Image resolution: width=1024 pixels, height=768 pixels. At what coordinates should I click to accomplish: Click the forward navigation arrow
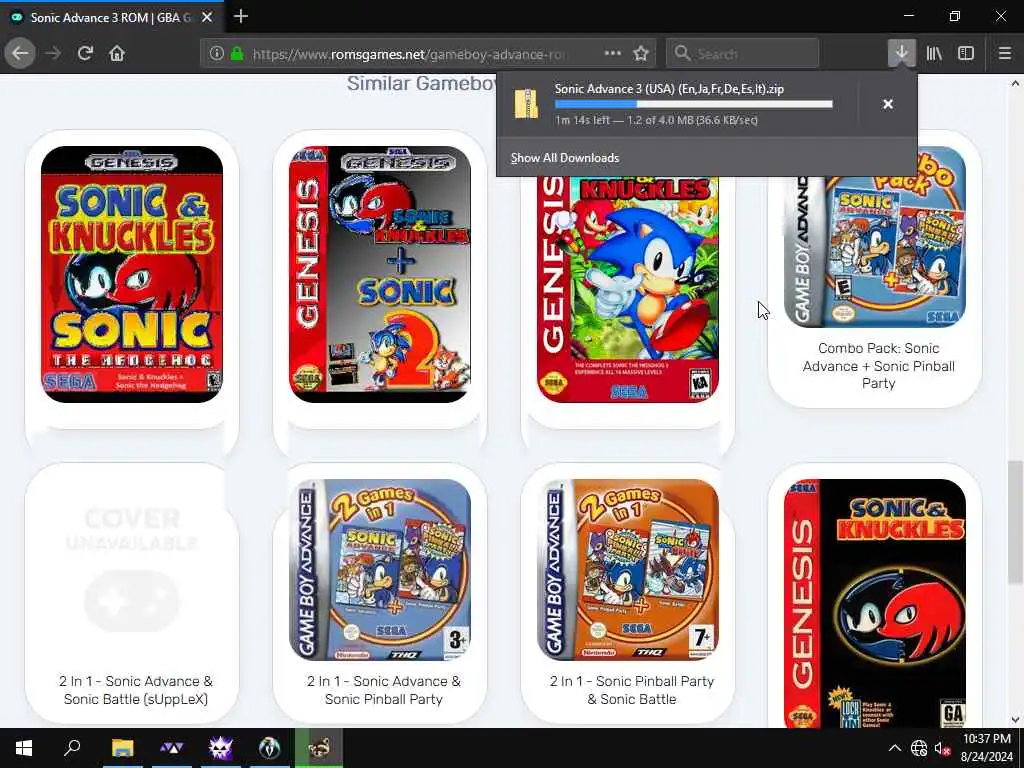(x=53, y=54)
